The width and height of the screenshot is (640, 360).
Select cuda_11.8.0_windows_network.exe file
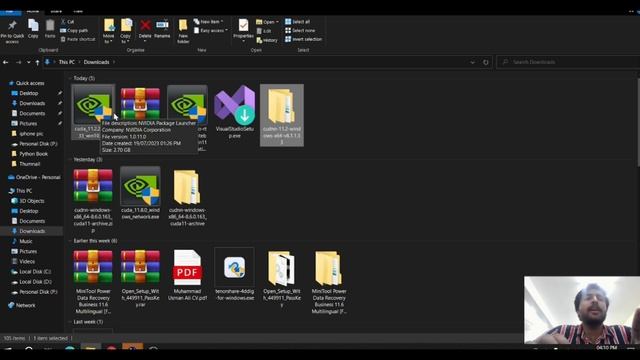coord(140,193)
